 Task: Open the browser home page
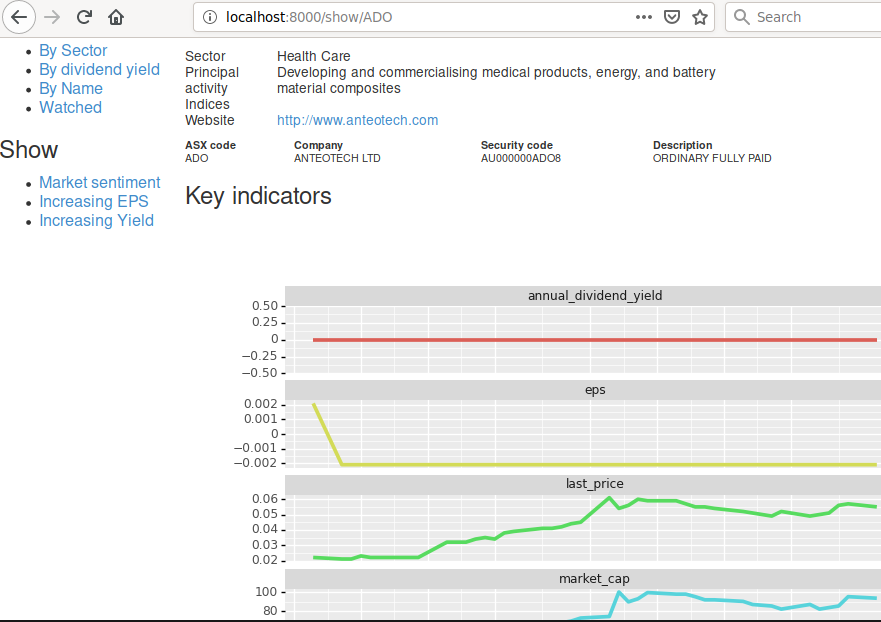click(x=116, y=17)
